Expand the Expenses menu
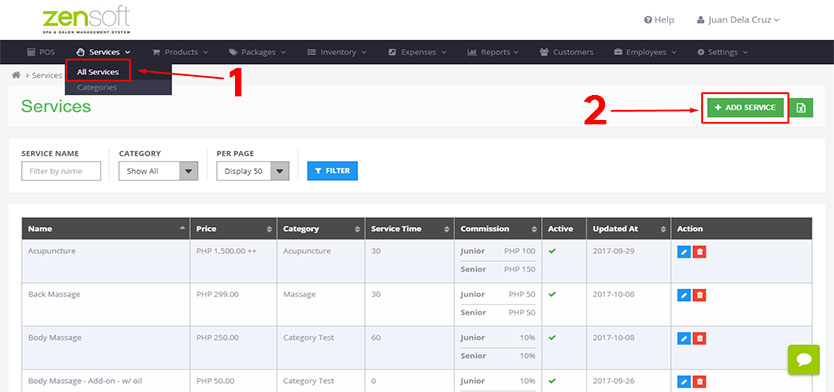 (418, 52)
